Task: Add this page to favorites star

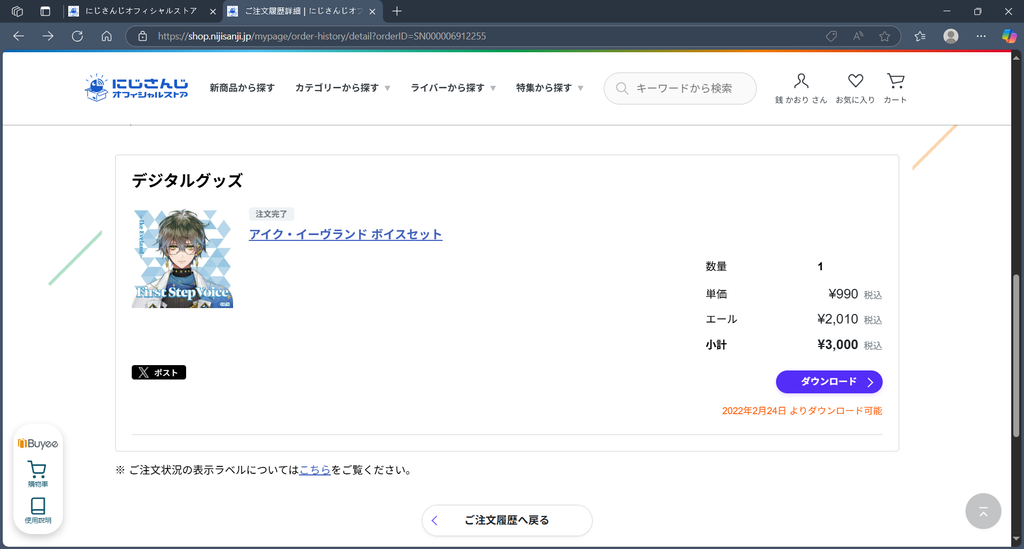Action: click(x=884, y=36)
